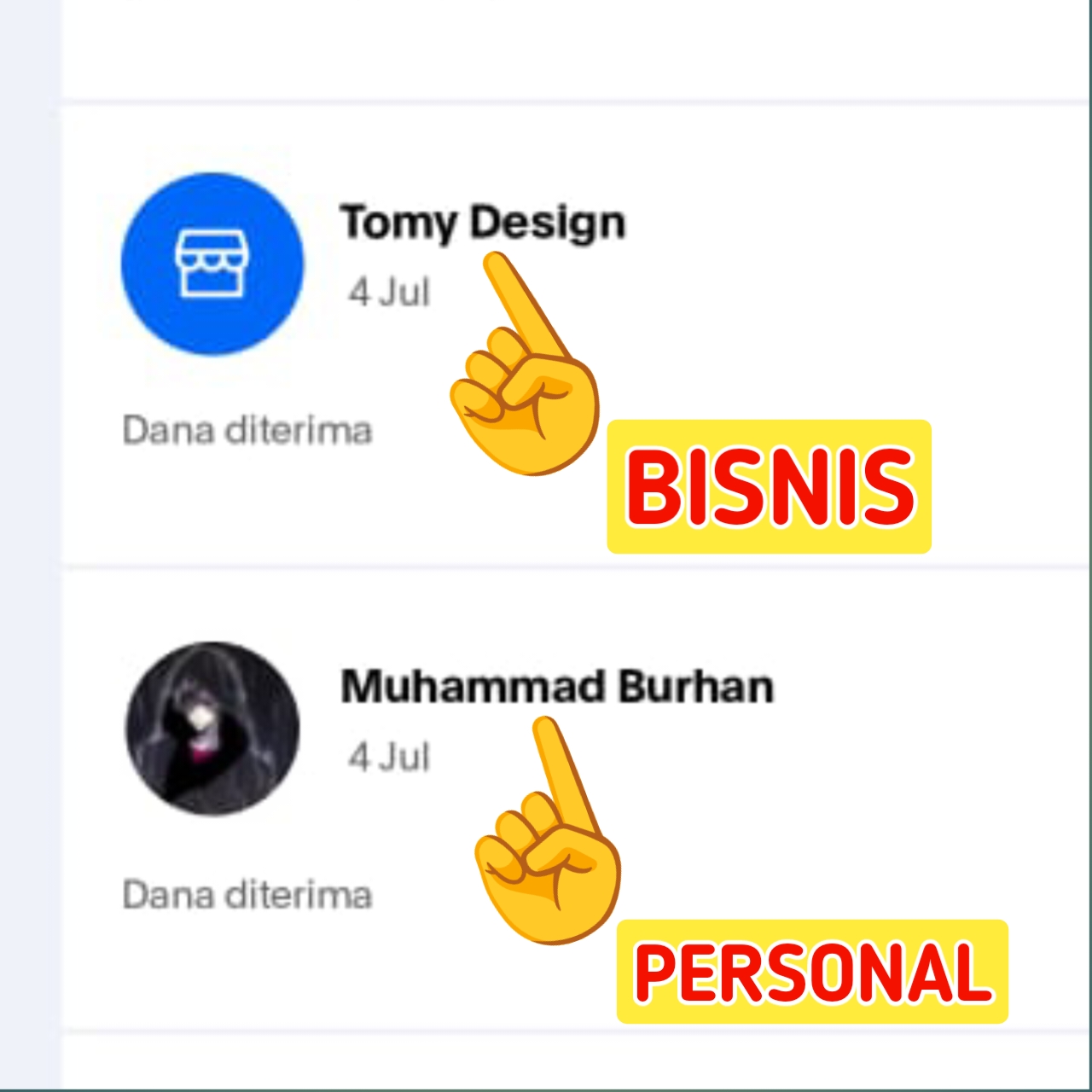Click the BISNIS yellow label
The image size is (1092, 1092).
point(770,486)
